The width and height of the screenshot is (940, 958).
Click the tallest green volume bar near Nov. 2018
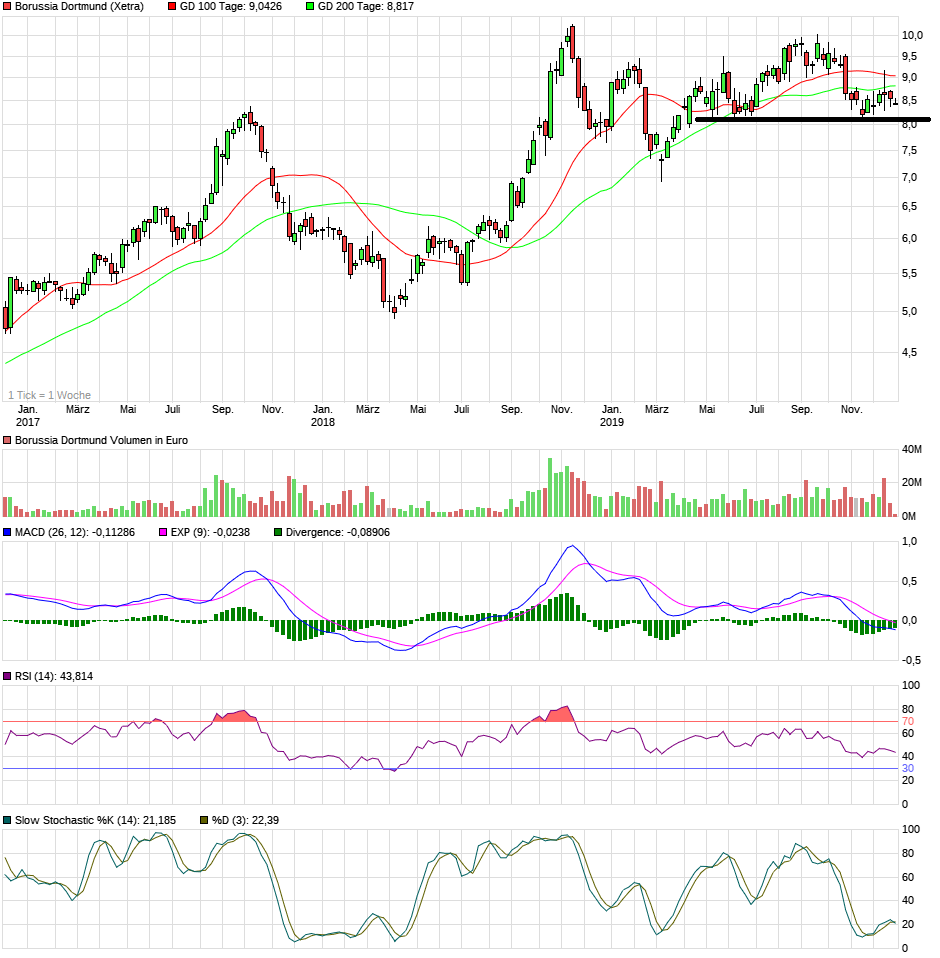(x=550, y=488)
